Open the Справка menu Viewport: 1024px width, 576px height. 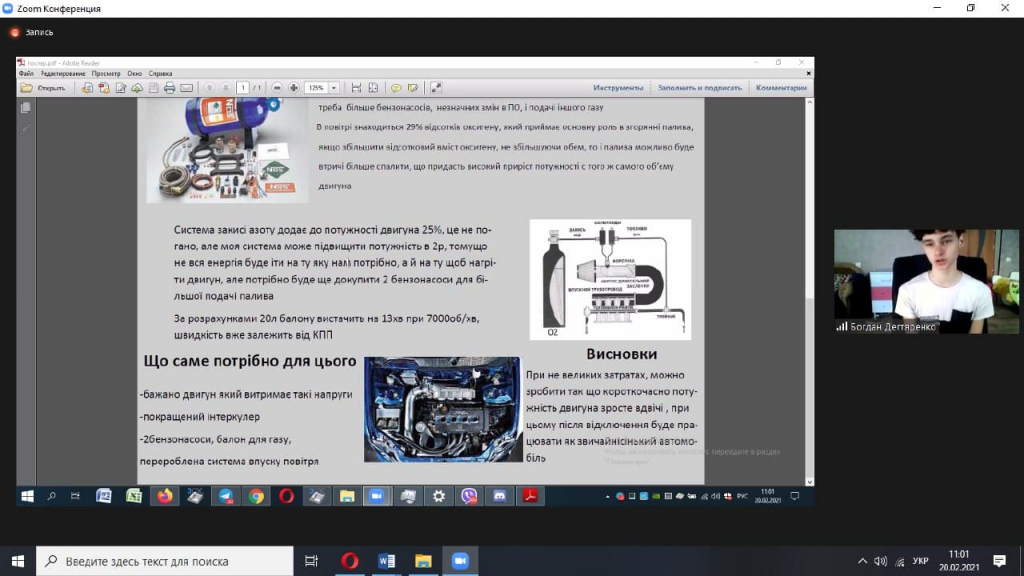click(160, 74)
